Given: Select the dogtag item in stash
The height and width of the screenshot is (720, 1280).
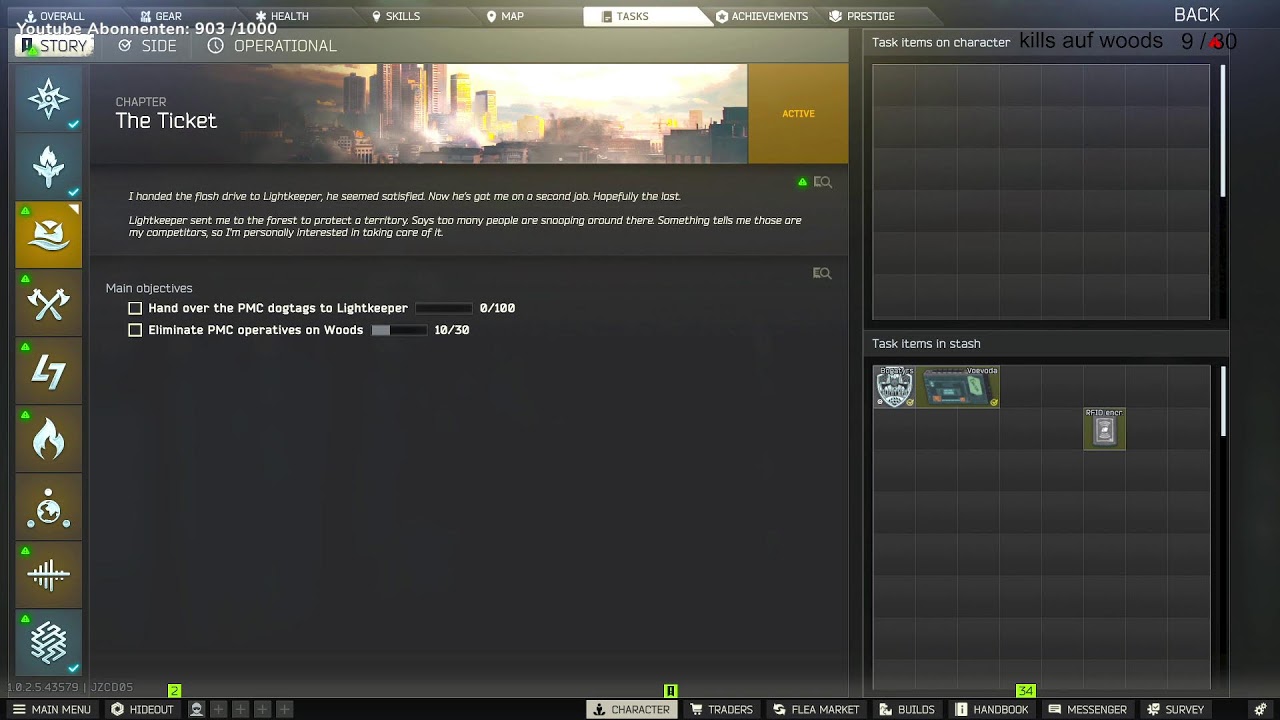Looking at the screenshot, I should click(x=894, y=387).
